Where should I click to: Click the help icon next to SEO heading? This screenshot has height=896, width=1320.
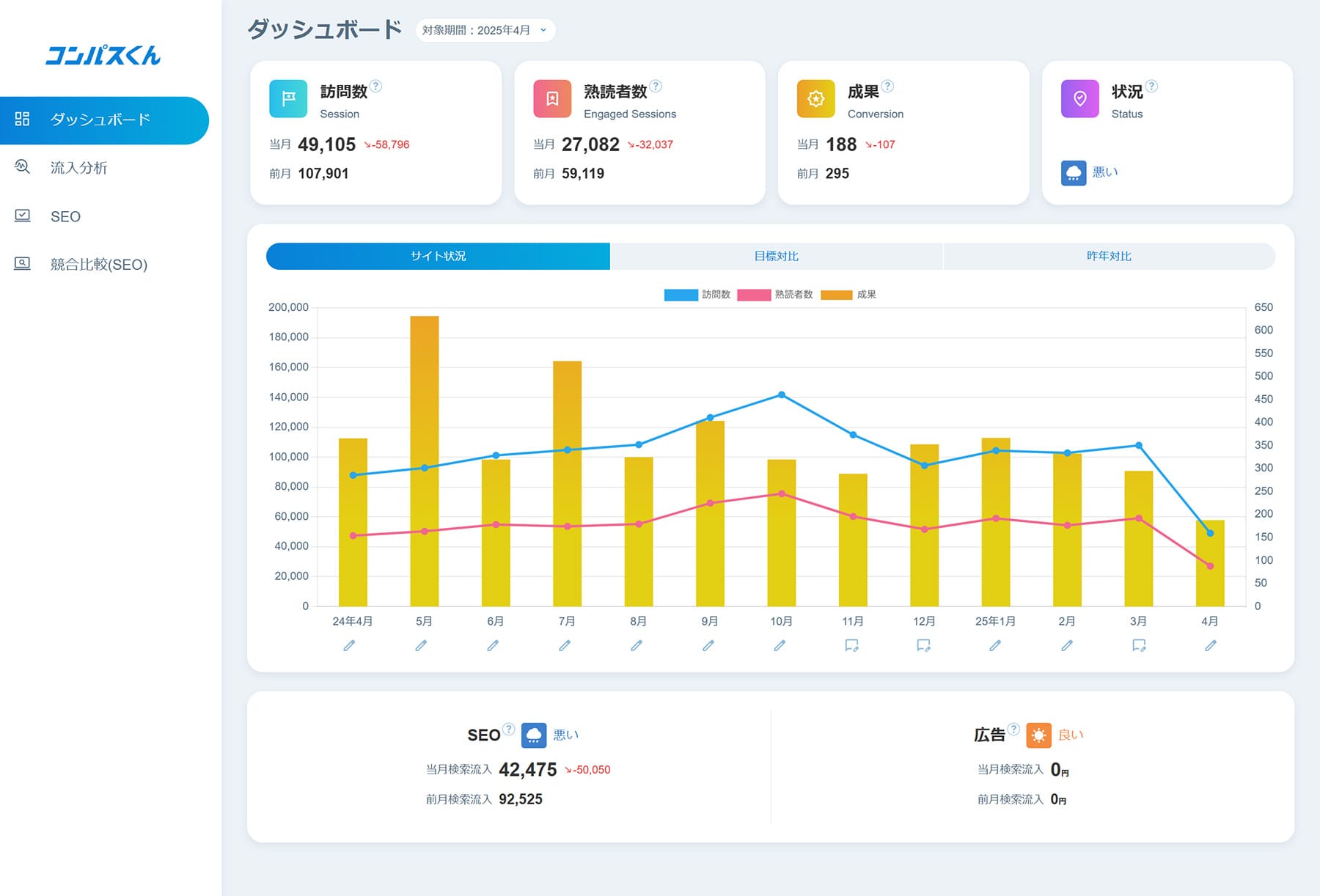508,729
